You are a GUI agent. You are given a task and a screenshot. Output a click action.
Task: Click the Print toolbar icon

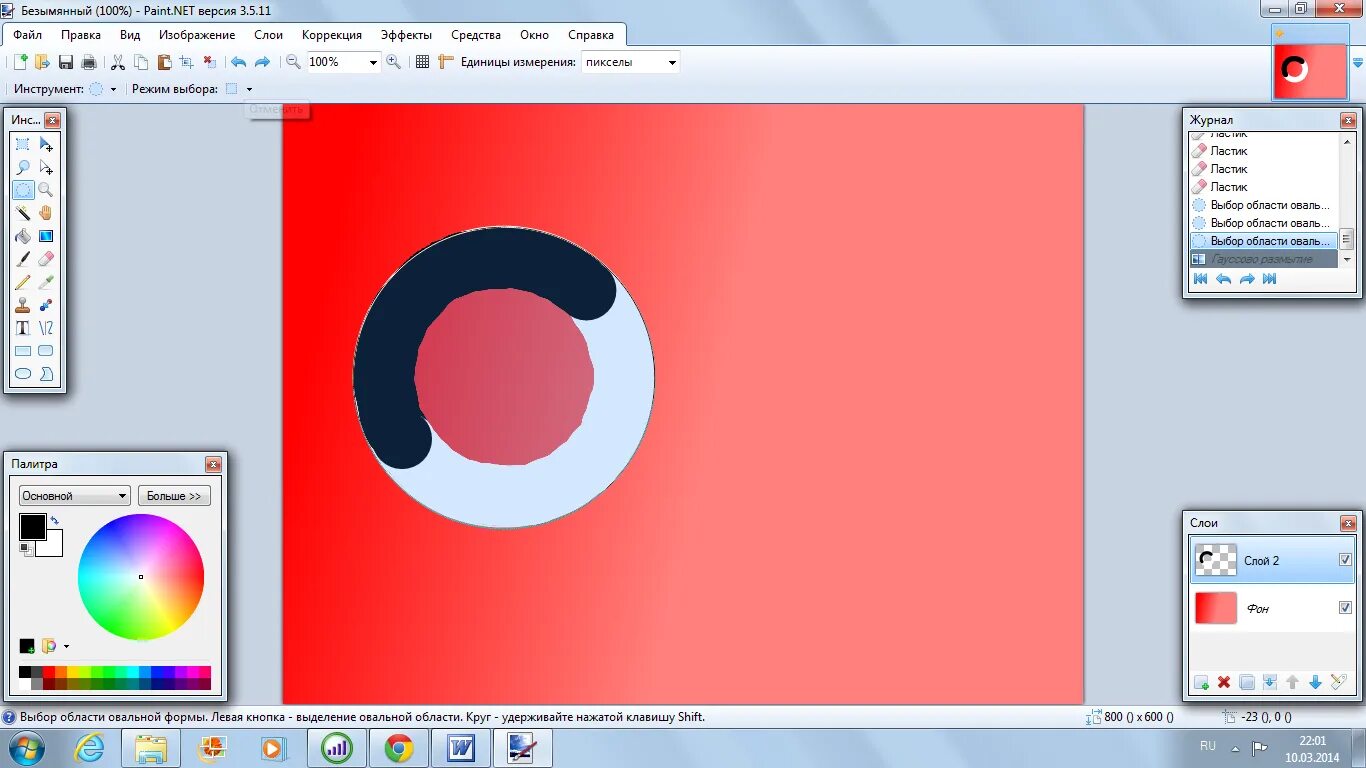point(89,62)
